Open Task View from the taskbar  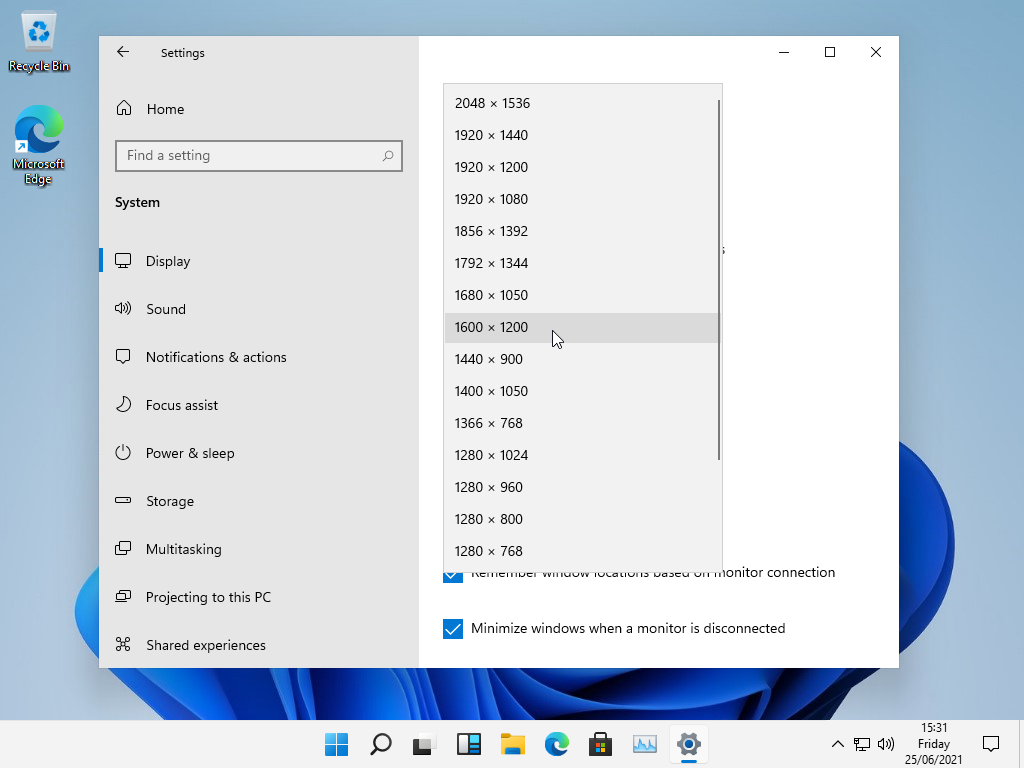[425, 744]
